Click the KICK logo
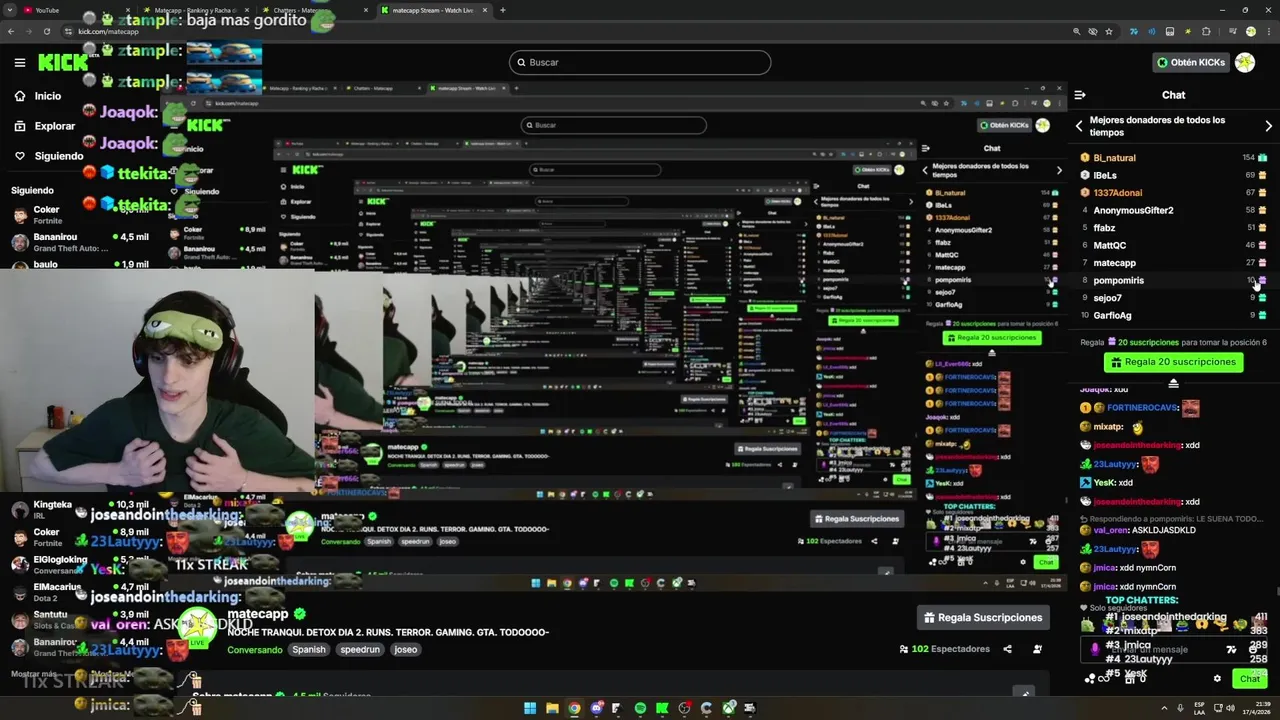Screen dimensions: 1280x720 pos(63,62)
